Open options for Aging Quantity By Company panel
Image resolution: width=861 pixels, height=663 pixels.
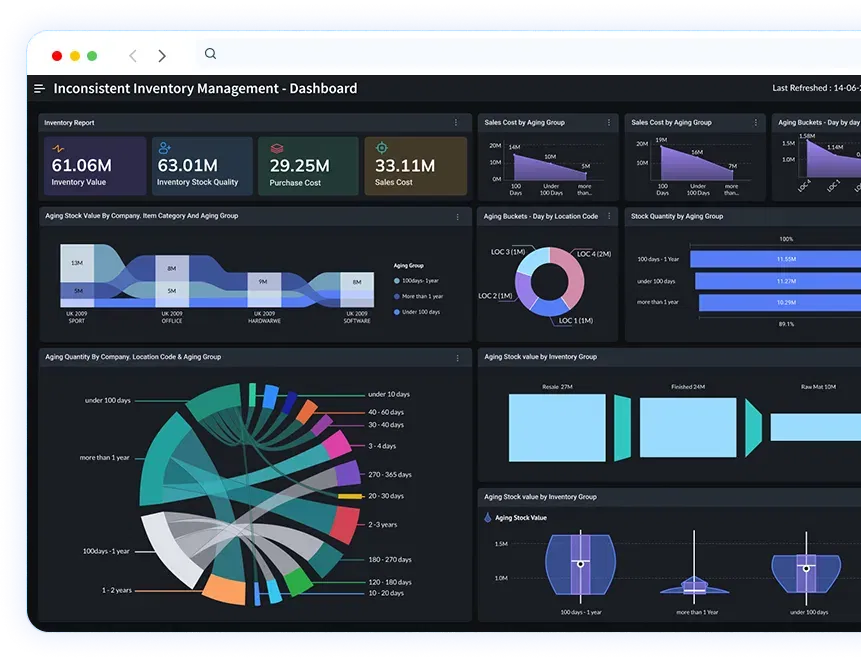pyautogui.click(x=456, y=357)
